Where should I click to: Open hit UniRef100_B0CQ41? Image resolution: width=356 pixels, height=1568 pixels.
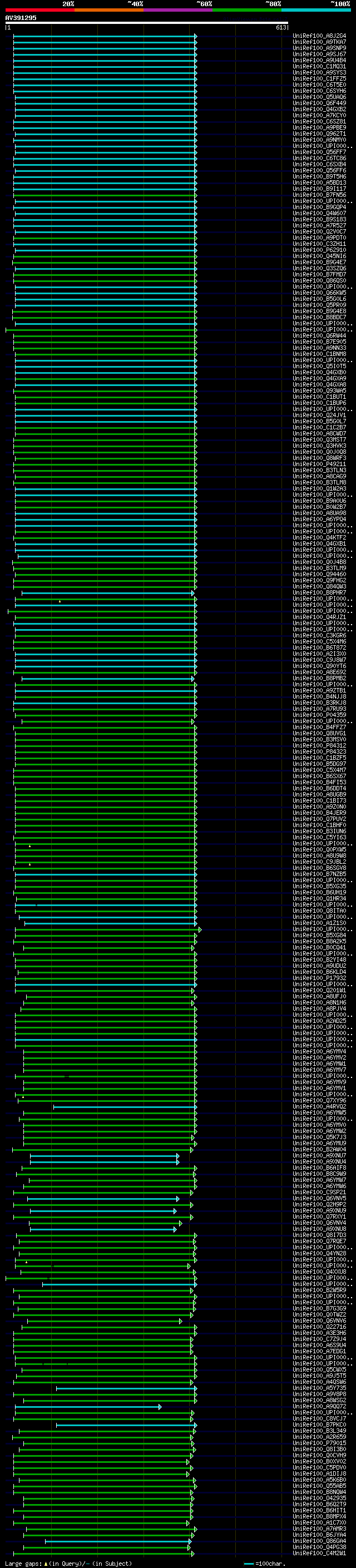point(319,947)
